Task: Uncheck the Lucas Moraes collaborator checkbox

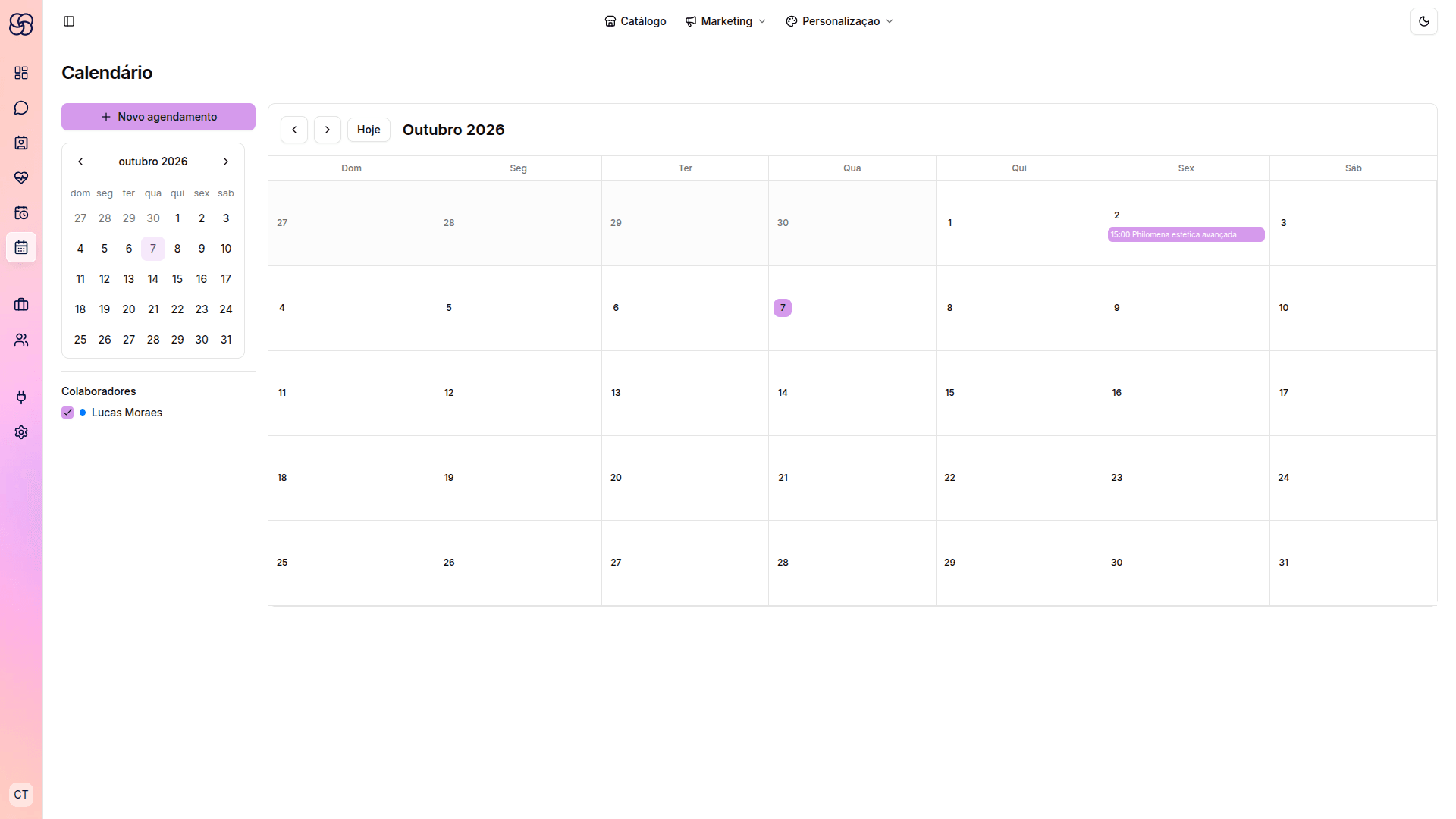Action: (67, 413)
